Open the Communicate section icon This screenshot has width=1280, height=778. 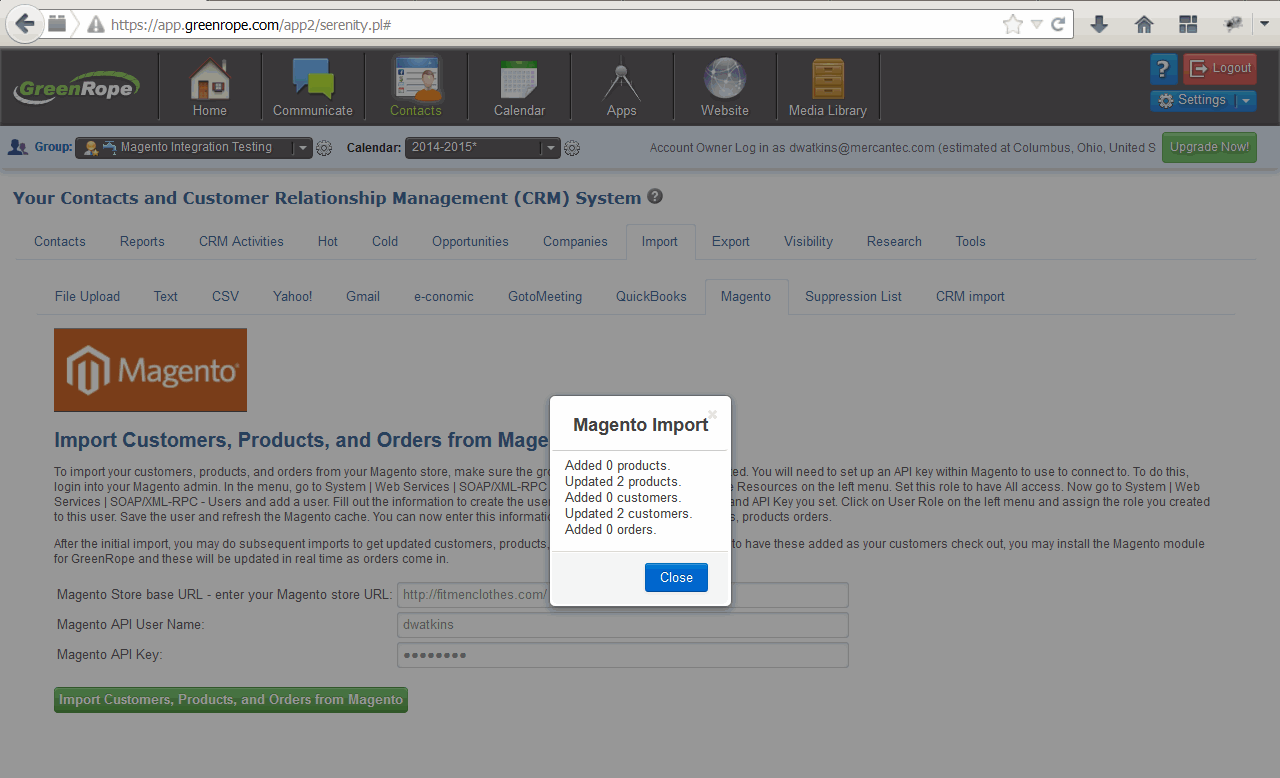click(x=313, y=87)
